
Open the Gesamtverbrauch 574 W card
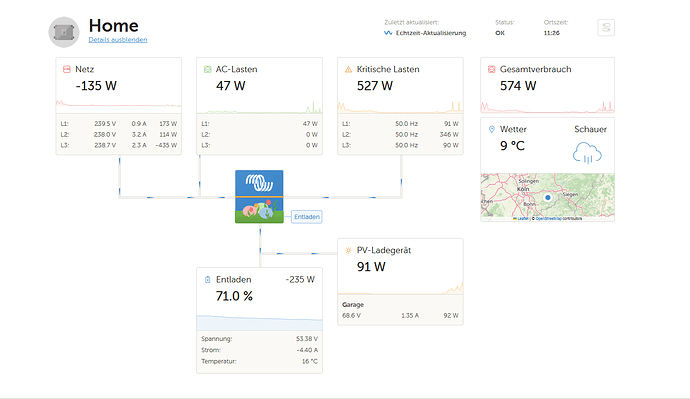pyautogui.click(x=547, y=85)
